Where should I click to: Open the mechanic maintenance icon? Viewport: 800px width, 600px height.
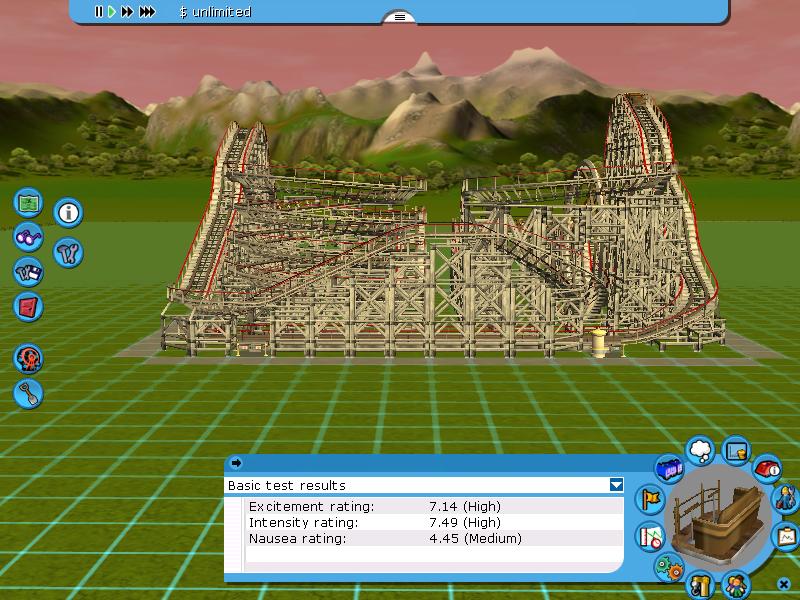coord(786,498)
